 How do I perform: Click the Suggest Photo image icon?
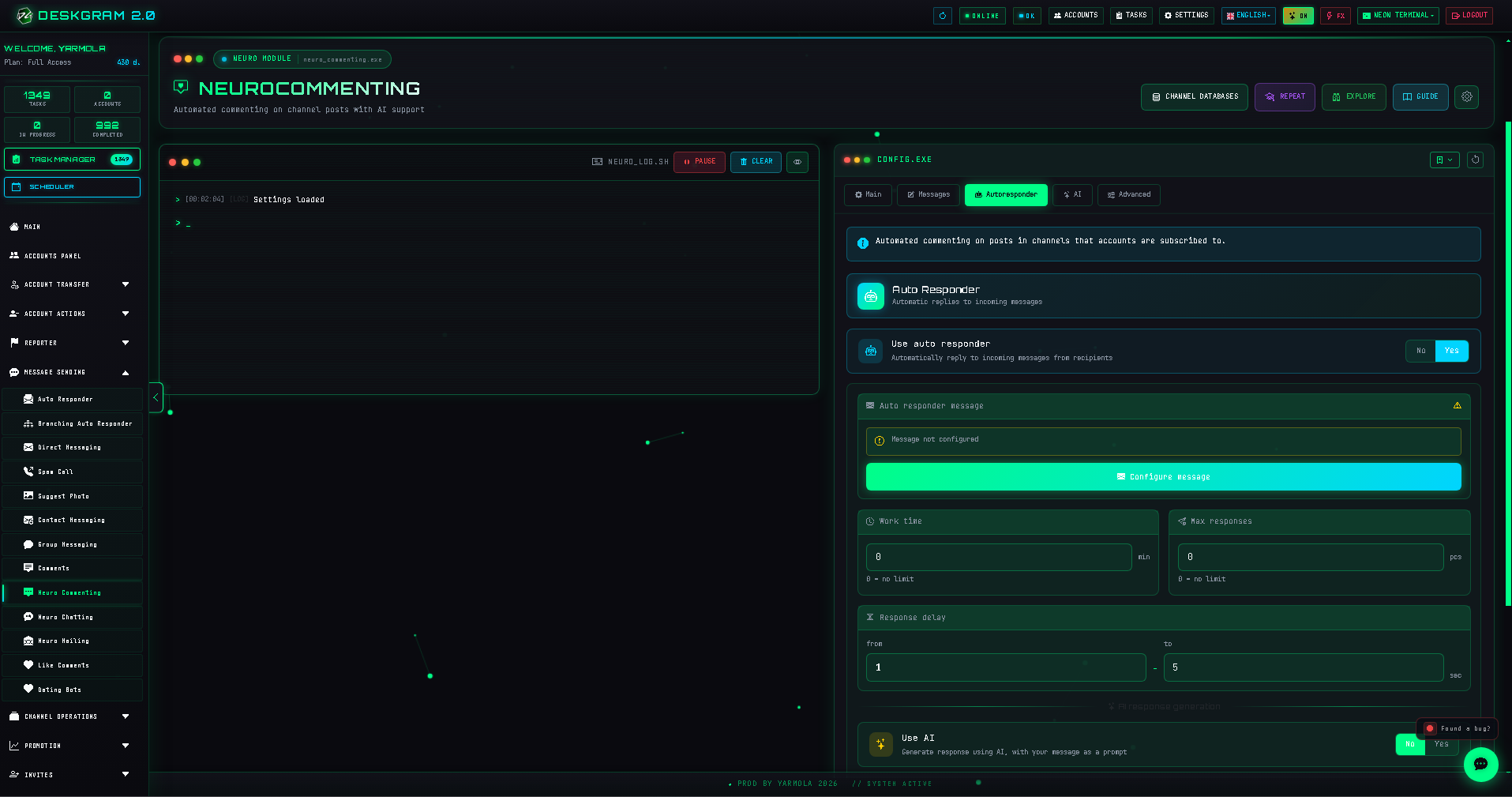28,496
